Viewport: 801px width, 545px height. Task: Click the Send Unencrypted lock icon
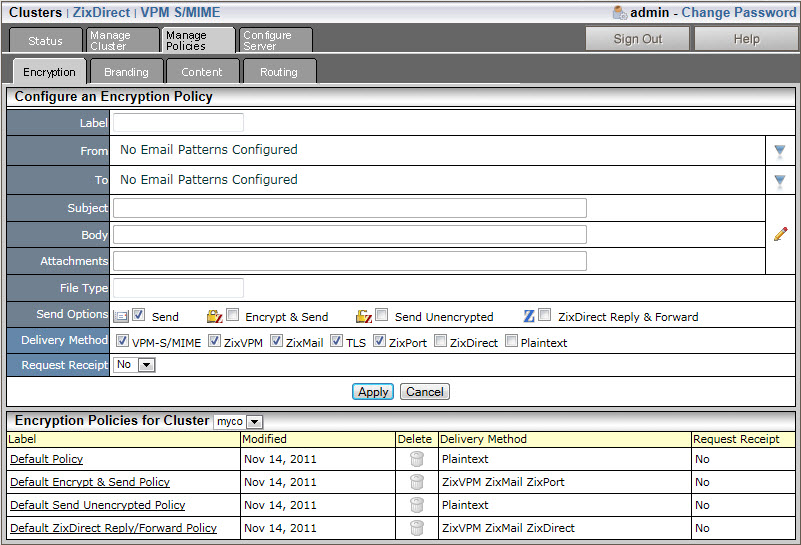tap(364, 316)
